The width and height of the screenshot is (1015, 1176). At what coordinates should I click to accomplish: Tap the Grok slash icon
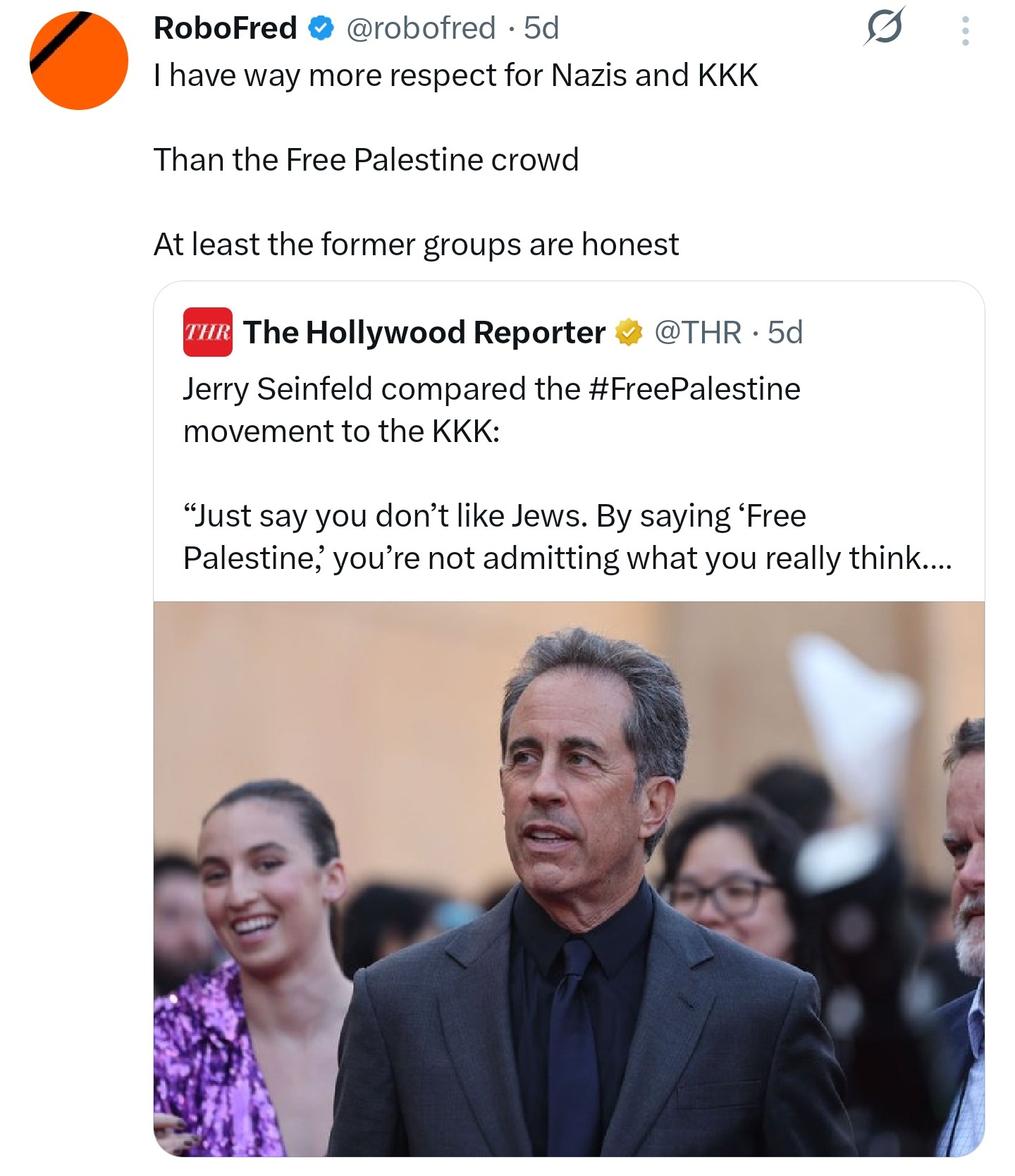[x=884, y=27]
